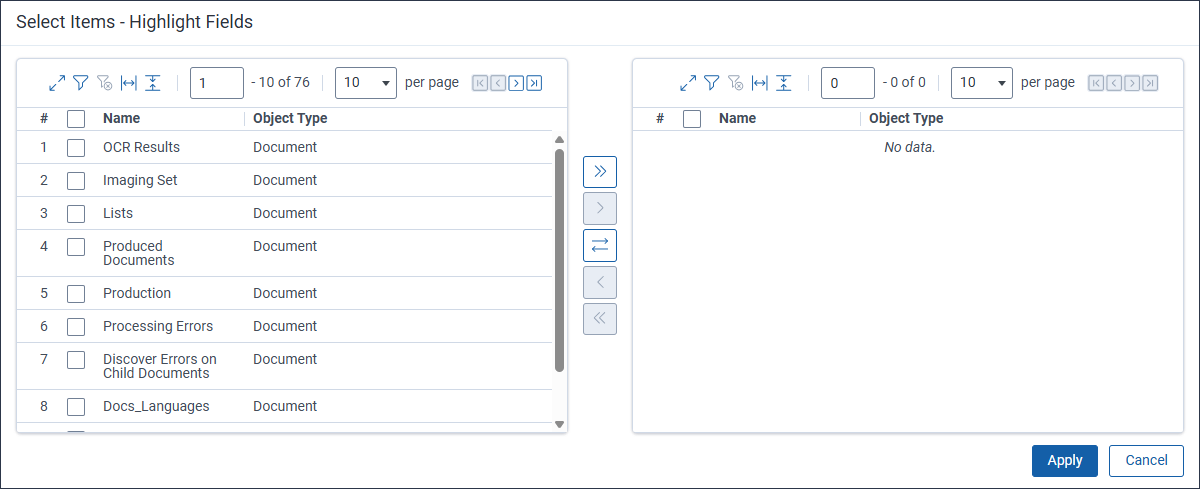Tick the checkbox for OCR Results
Image resolution: width=1200 pixels, height=489 pixels.
(x=76, y=148)
